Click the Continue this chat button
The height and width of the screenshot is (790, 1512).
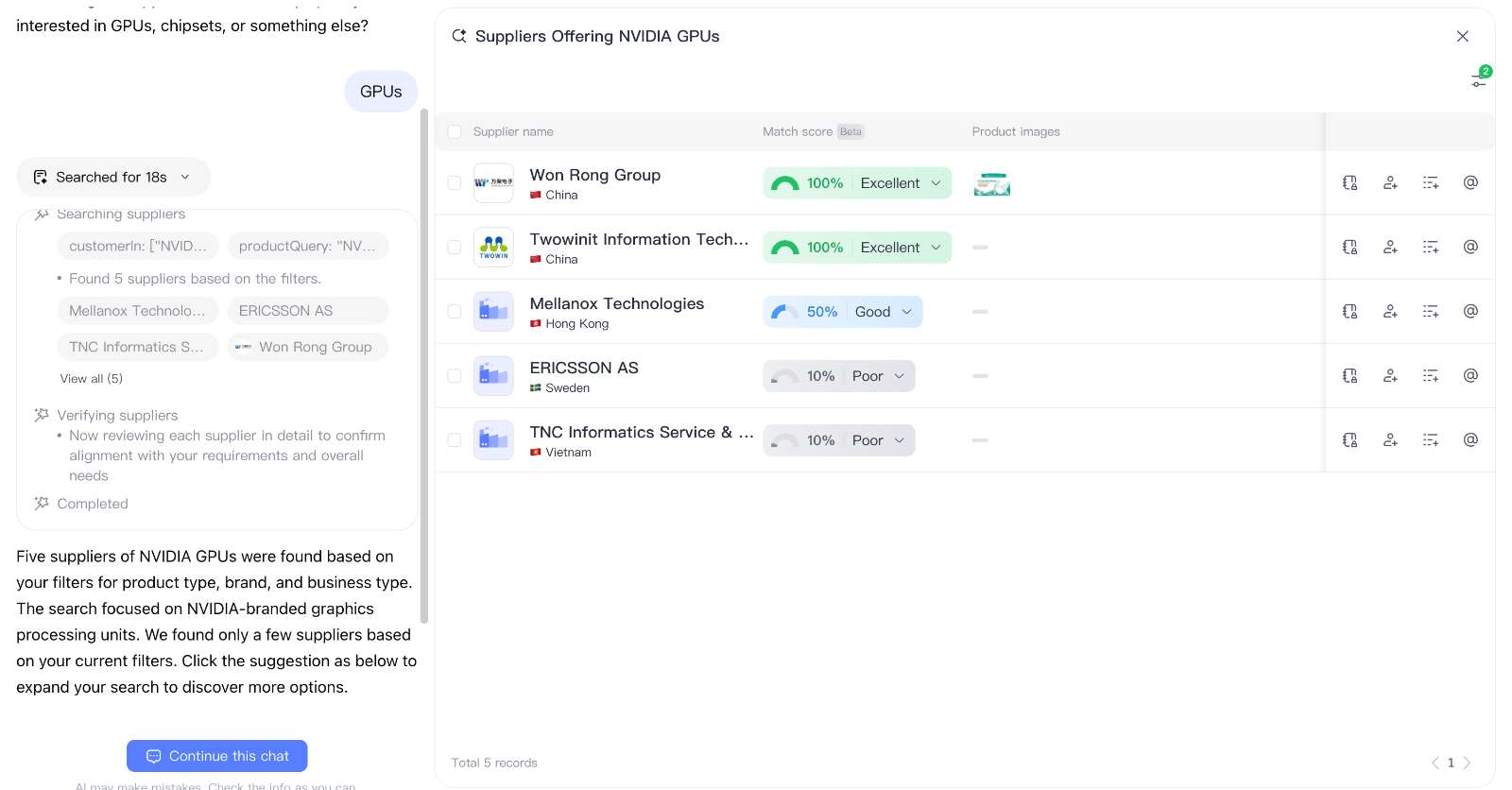pyautogui.click(x=217, y=756)
